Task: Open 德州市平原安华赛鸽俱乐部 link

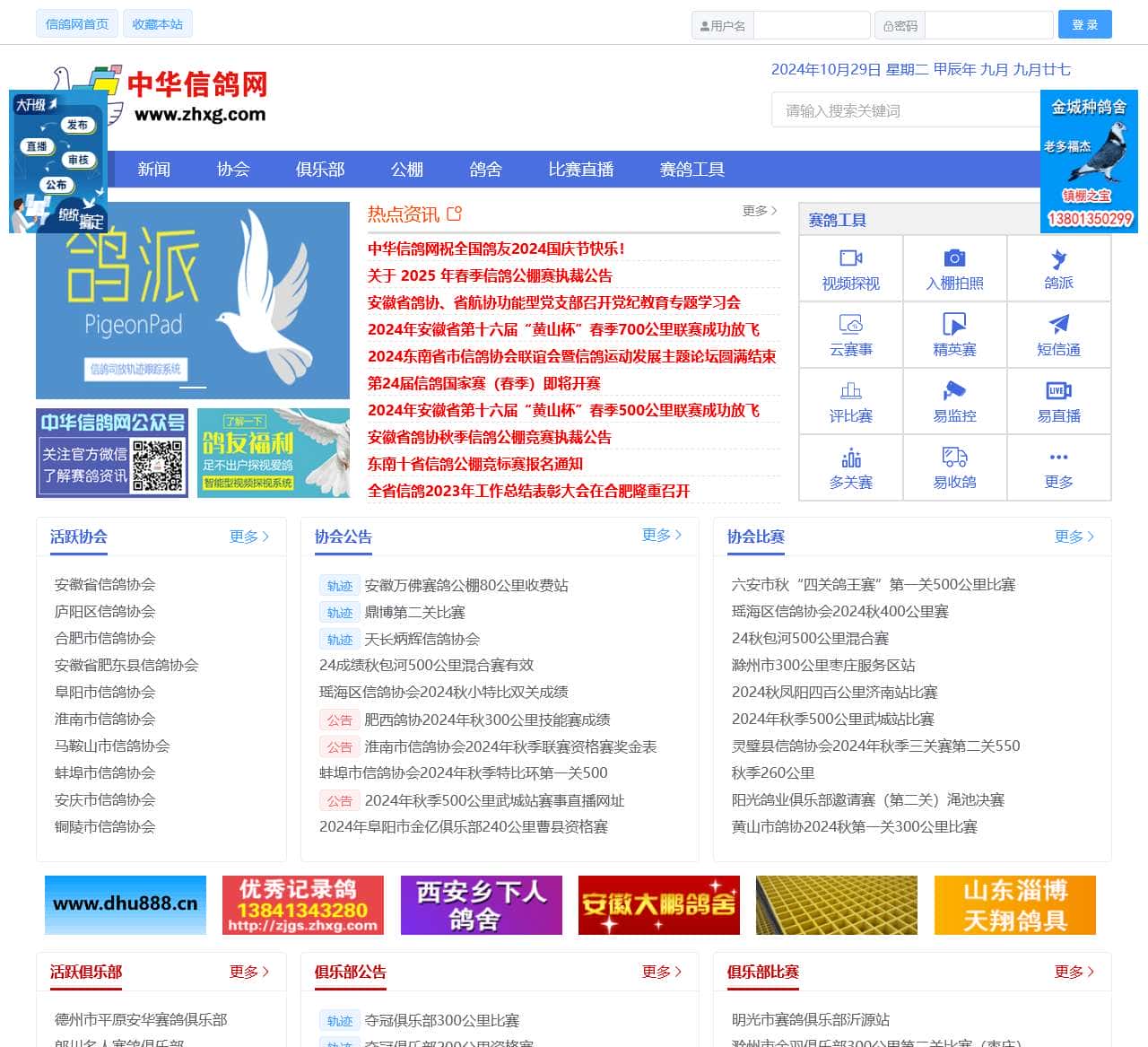Action: pyautogui.click(x=141, y=1019)
